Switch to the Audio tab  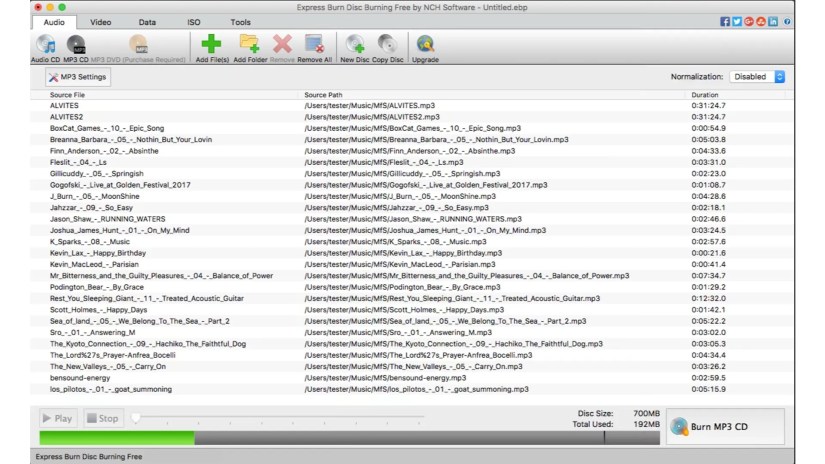pos(54,22)
